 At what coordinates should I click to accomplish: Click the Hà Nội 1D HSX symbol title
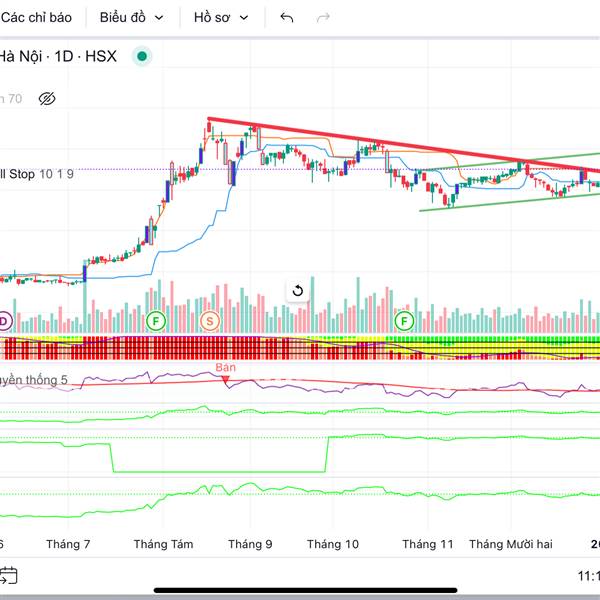[x=57, y=57]
